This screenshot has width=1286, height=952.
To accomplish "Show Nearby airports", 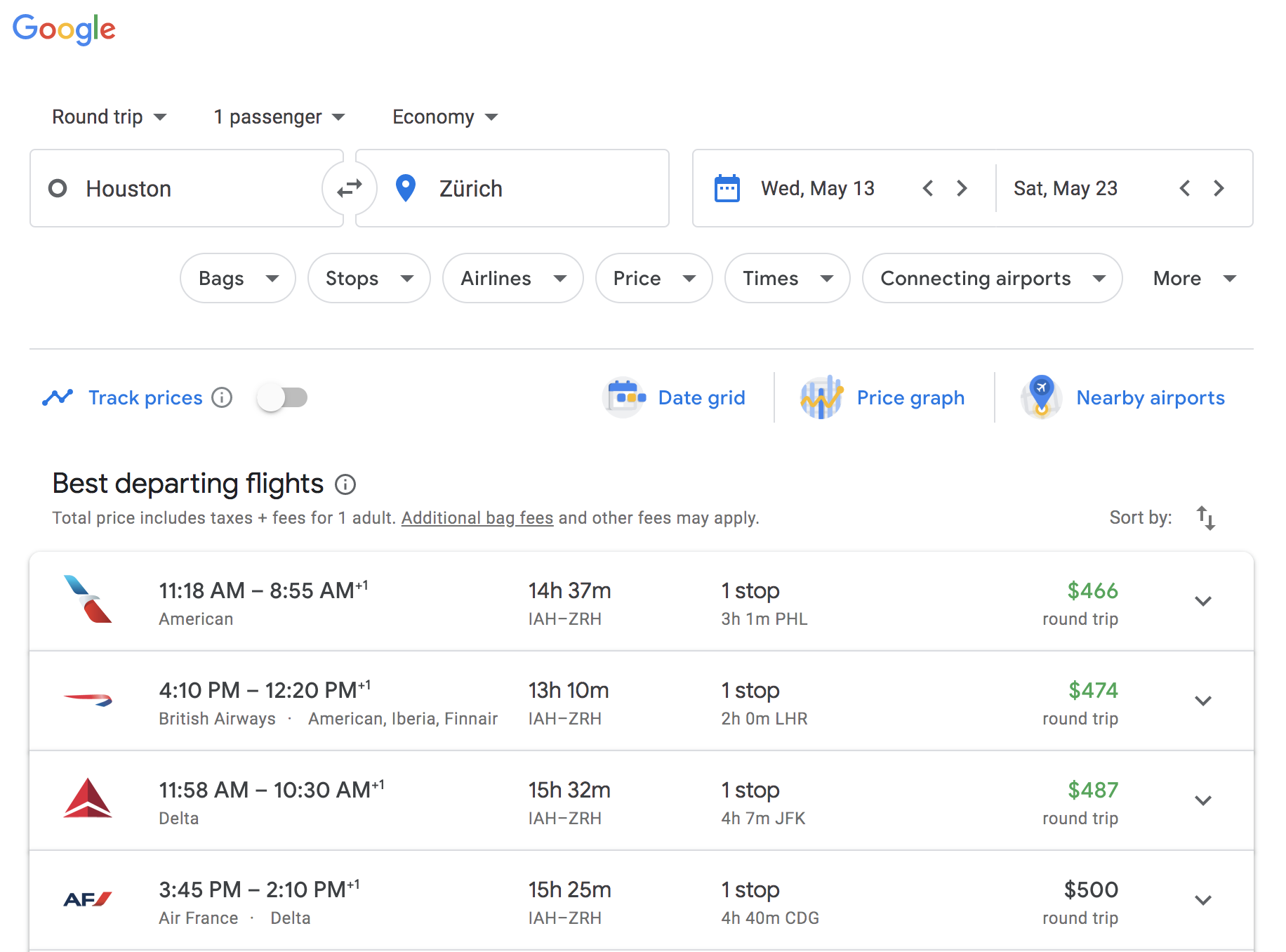I will pos(1123,398).
